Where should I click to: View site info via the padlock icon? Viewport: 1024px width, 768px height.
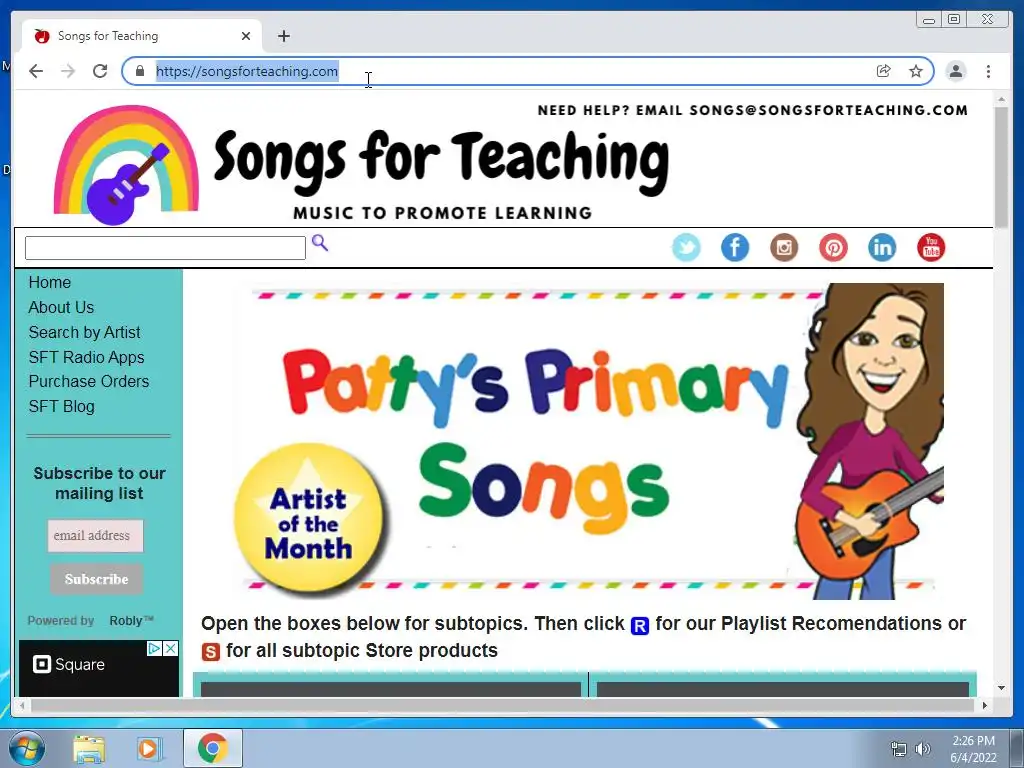(x=140, y=71)
